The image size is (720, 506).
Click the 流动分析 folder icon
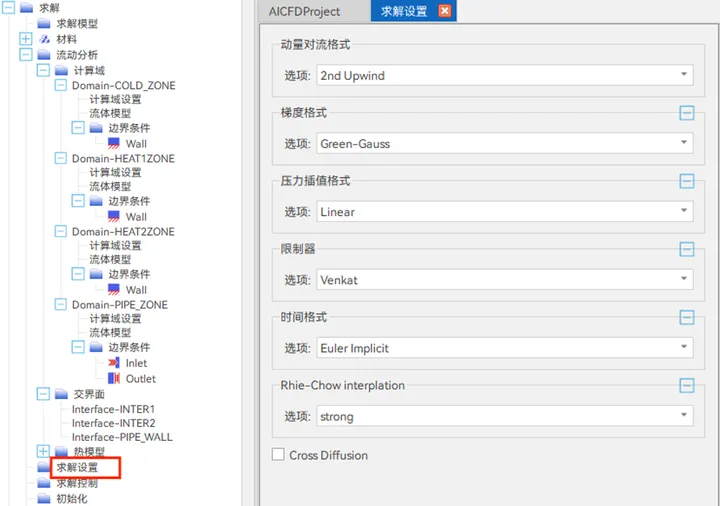(x=44, y=55)
